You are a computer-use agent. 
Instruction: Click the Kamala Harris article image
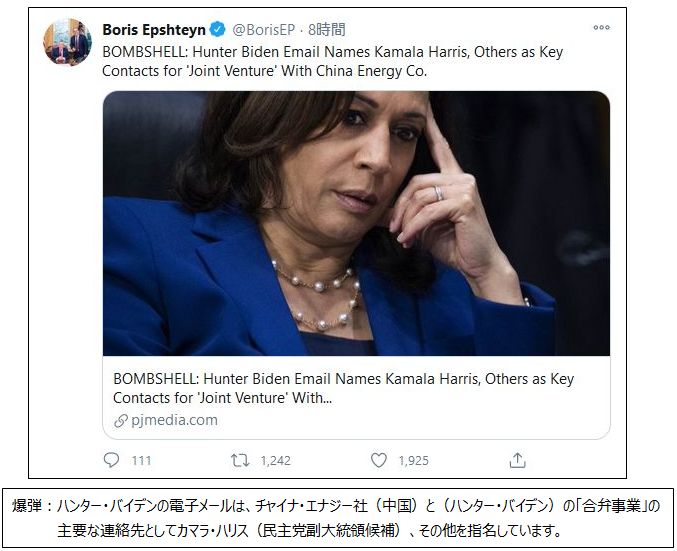356,222
